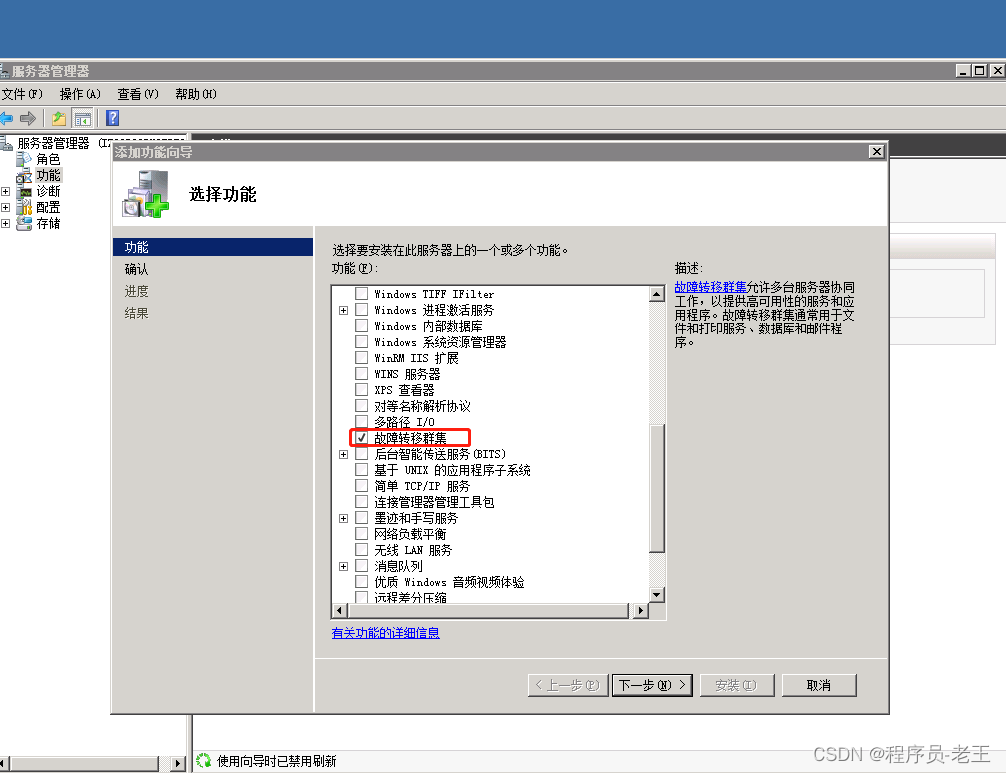Enable the 网络负载平衡 checkbox
The width and height of the screenshot is (1006, 773).
[362, 534]
